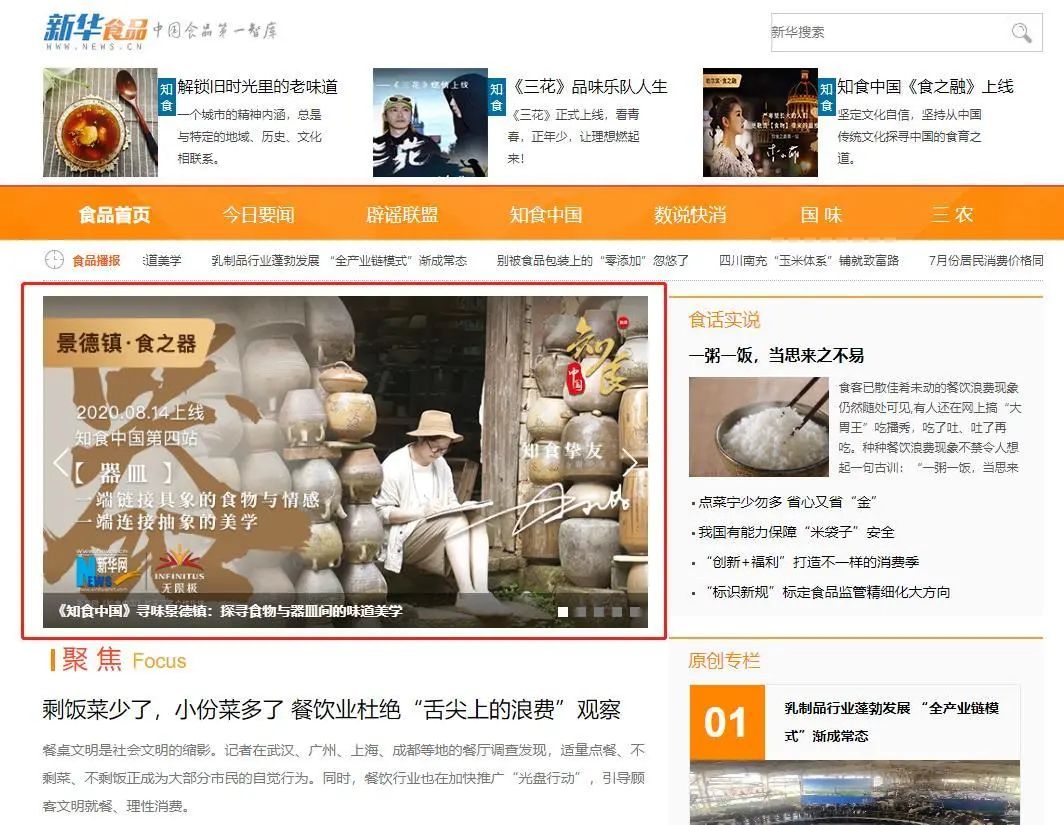
Task: Open the 三农 navigation tab
Action: 951,214
